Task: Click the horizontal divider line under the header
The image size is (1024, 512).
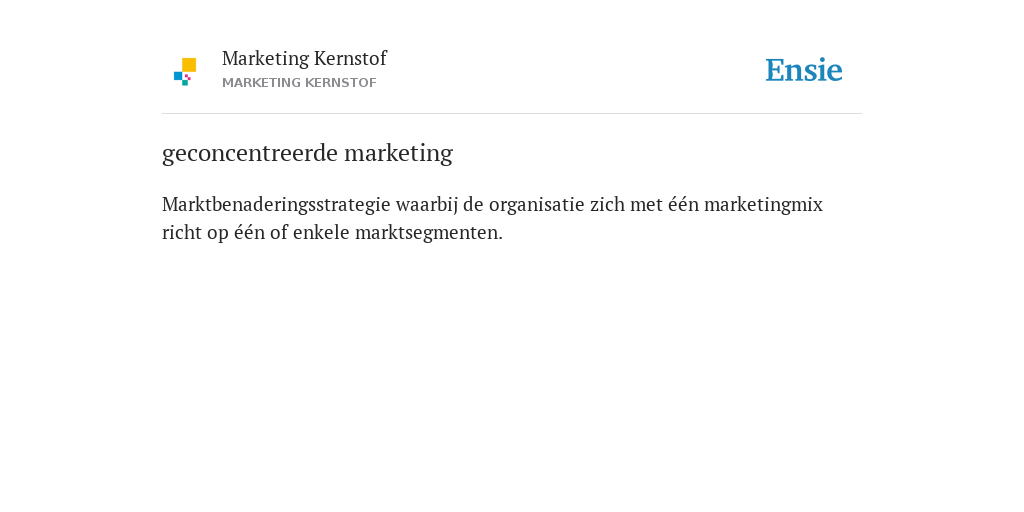Action: [x=512, y=114]
